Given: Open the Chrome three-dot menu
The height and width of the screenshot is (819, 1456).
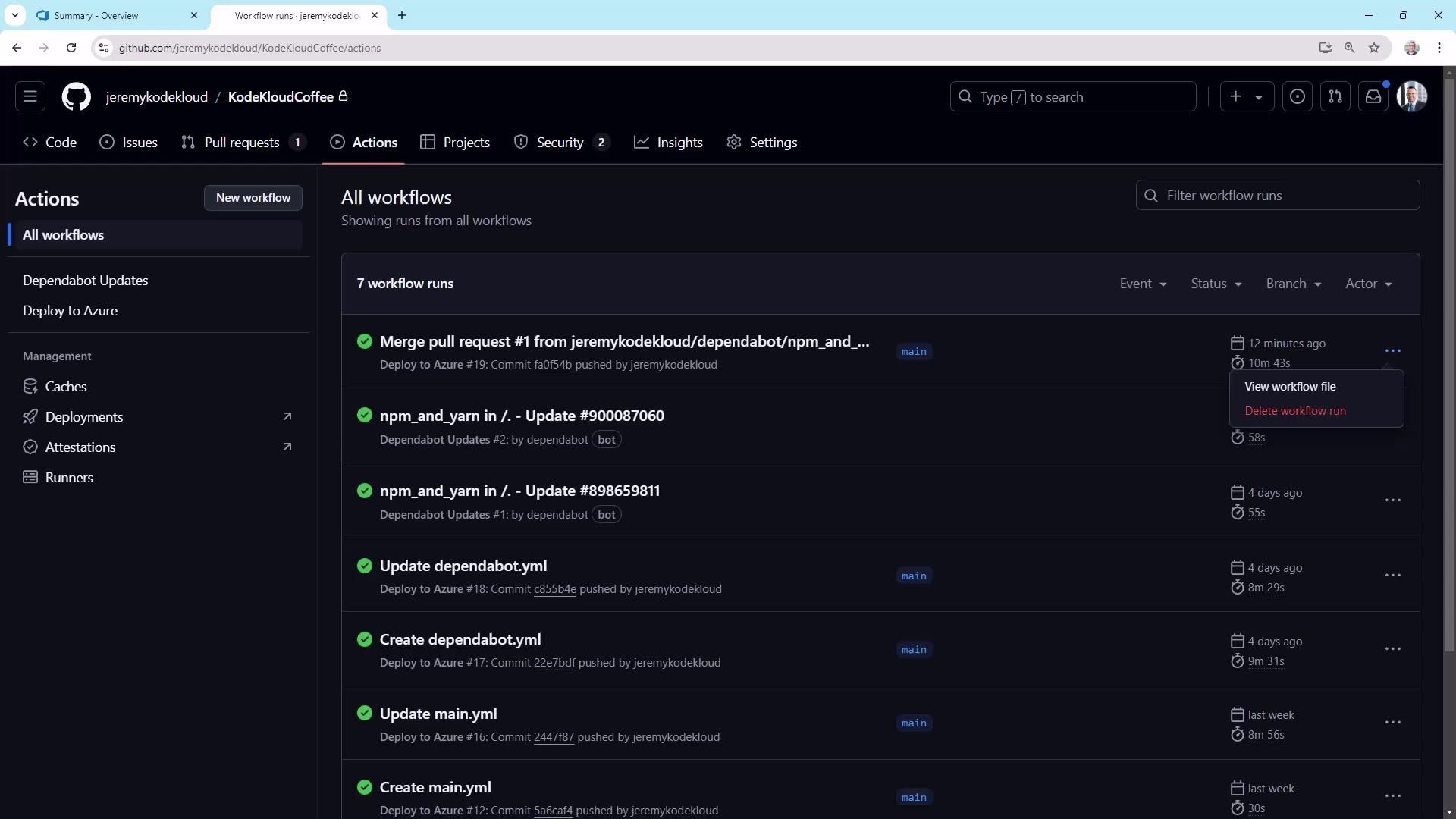Looking at the screenshot, I should tap(1439, 48).
